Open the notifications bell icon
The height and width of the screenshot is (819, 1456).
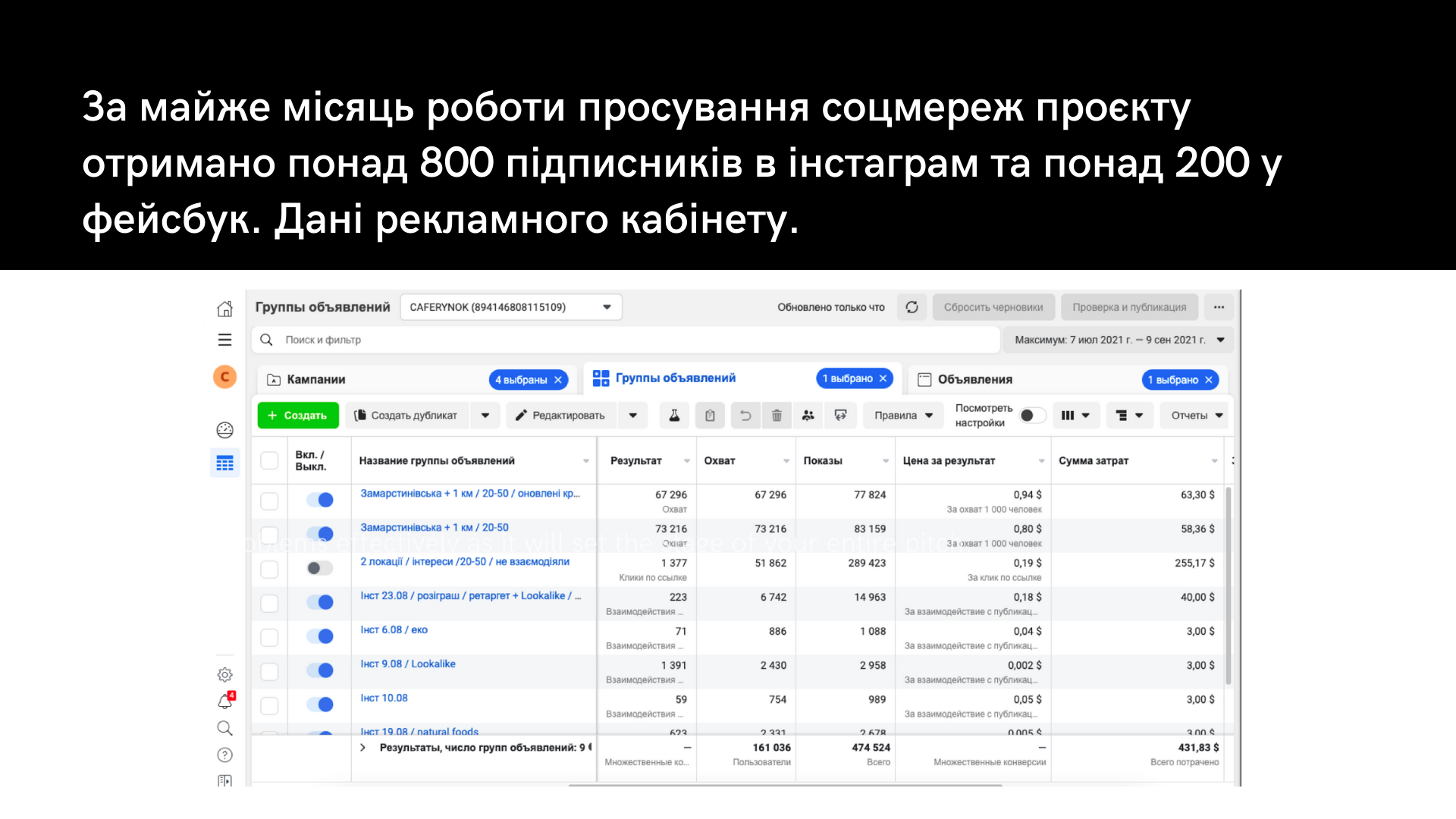[225, 701]
